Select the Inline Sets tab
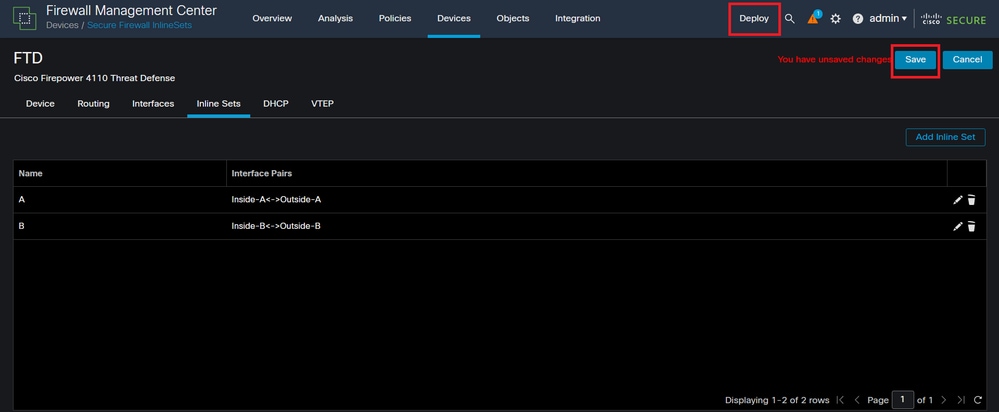 click(x=219, y=104)
